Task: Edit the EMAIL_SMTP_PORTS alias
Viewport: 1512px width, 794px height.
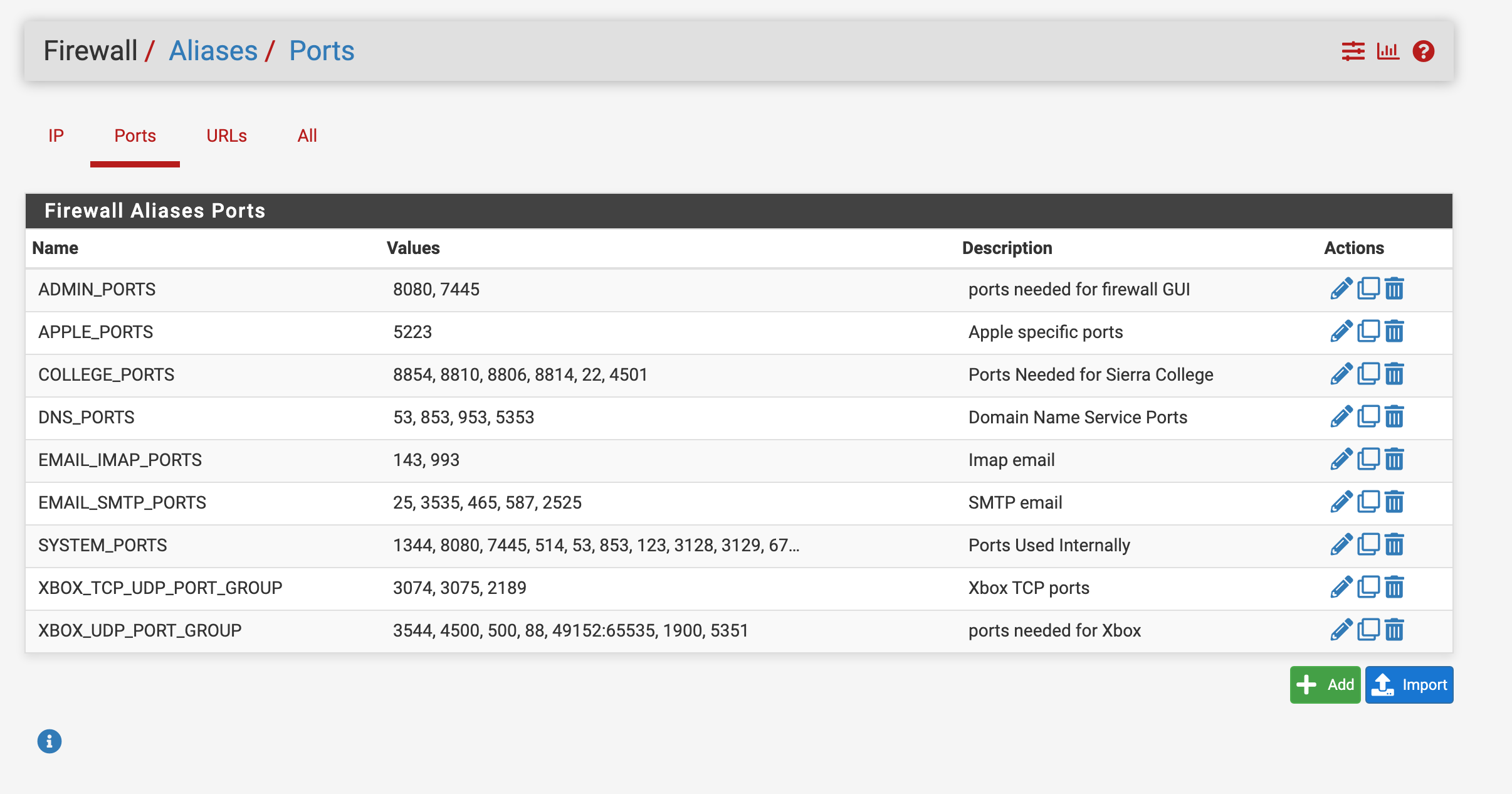Action: 1341,502
